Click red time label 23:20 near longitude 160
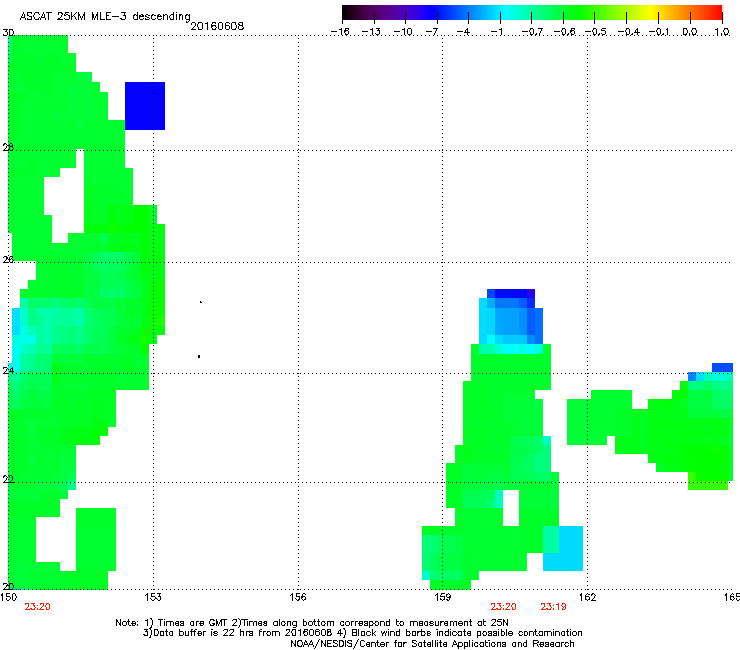 [x=503, y=607]
